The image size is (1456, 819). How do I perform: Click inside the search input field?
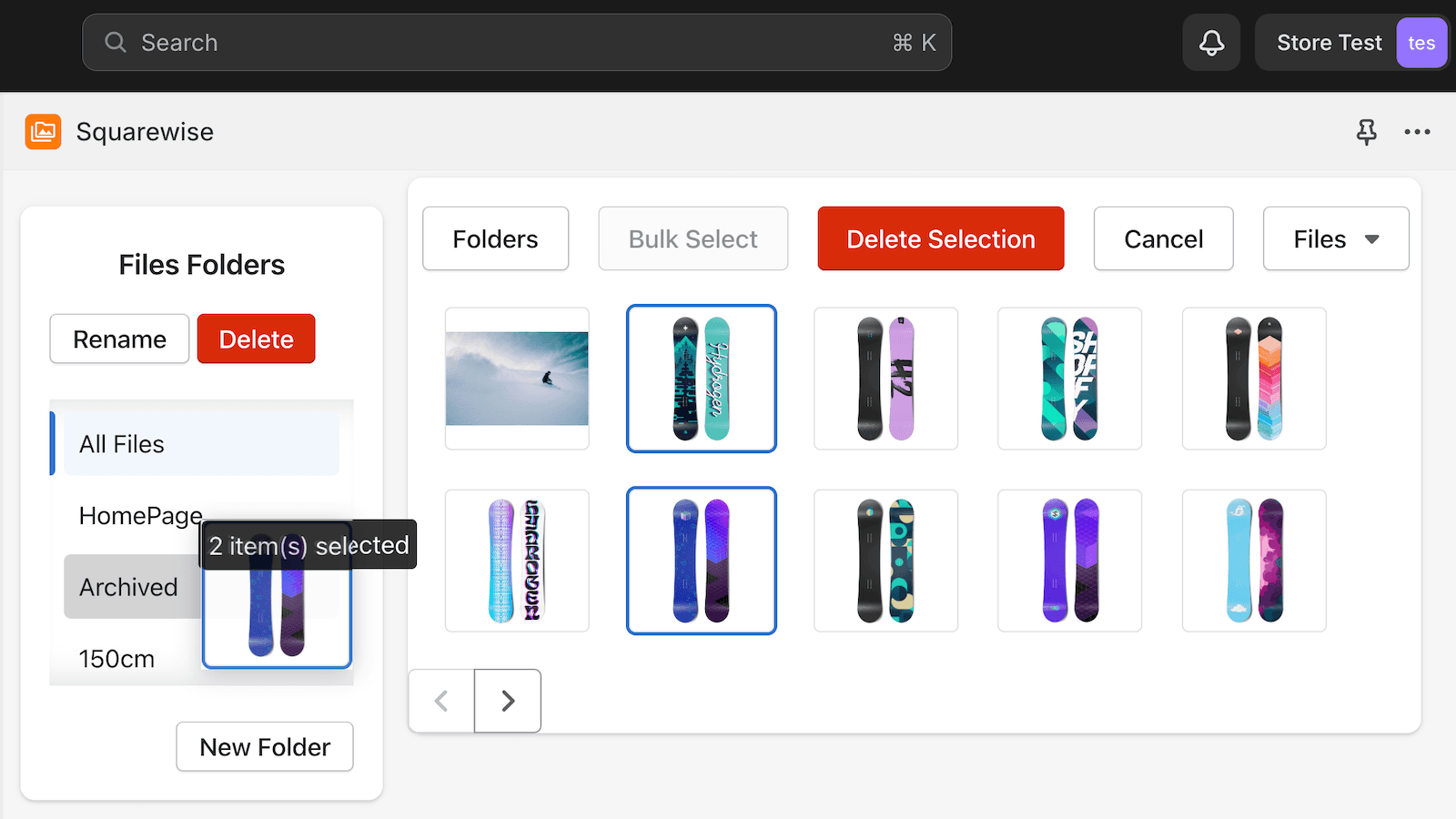tap(455, 42)
